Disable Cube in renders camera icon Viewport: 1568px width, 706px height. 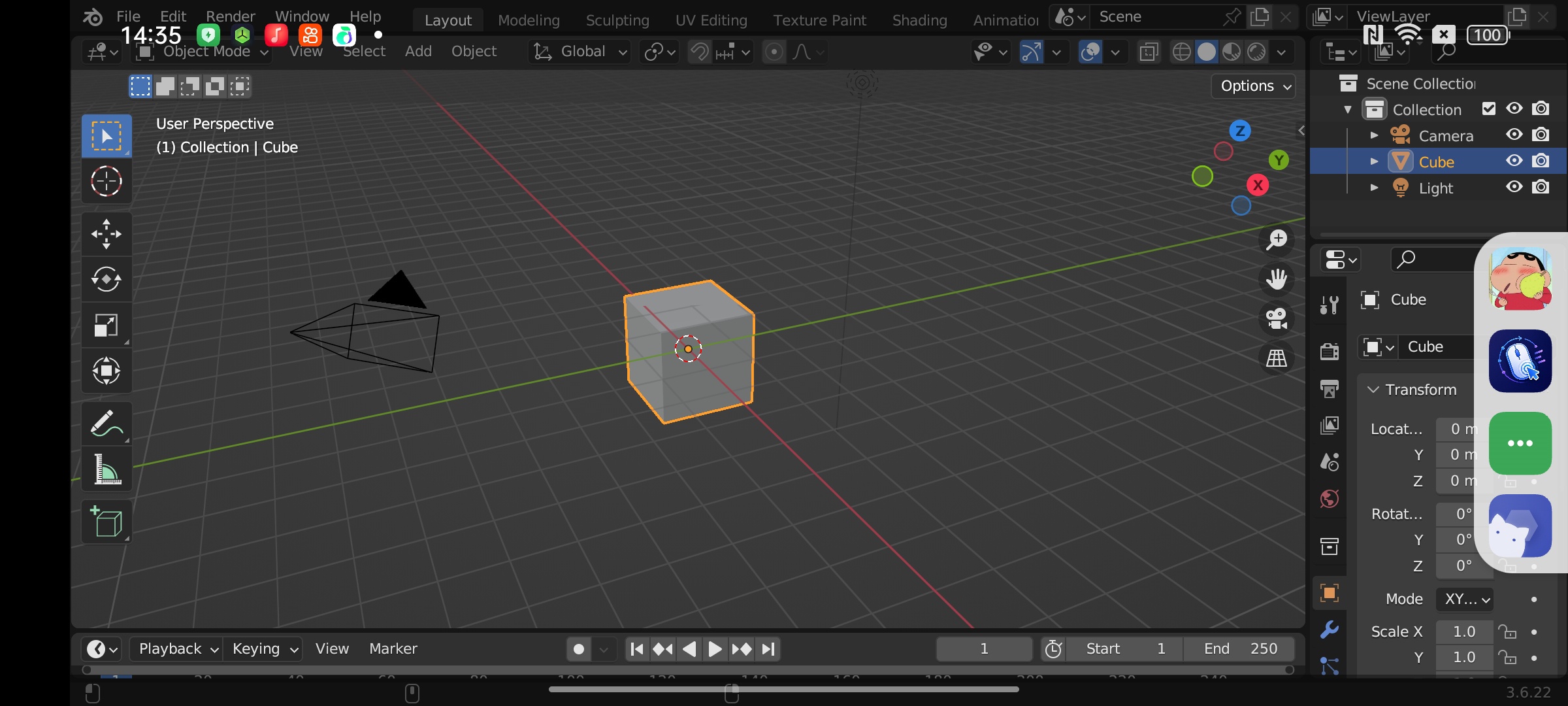click(1541, 161)
